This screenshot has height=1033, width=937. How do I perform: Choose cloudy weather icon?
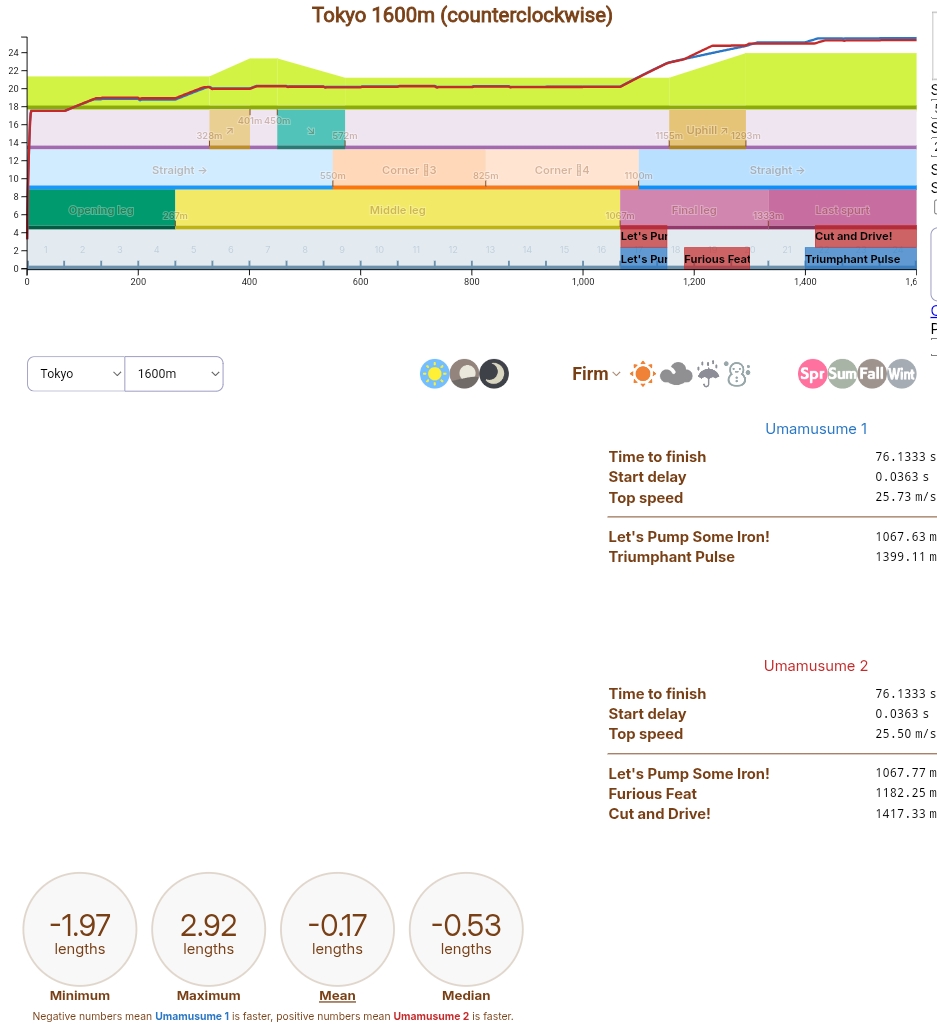click(676, 374)
